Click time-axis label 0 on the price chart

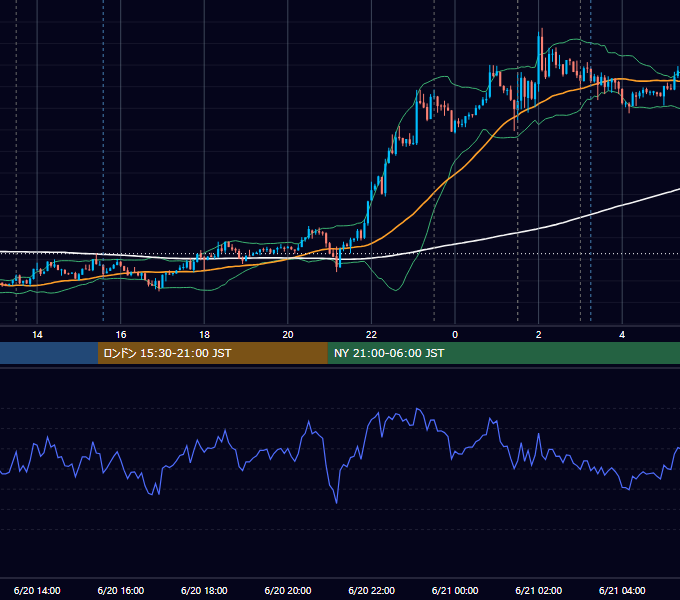[455, 335]
